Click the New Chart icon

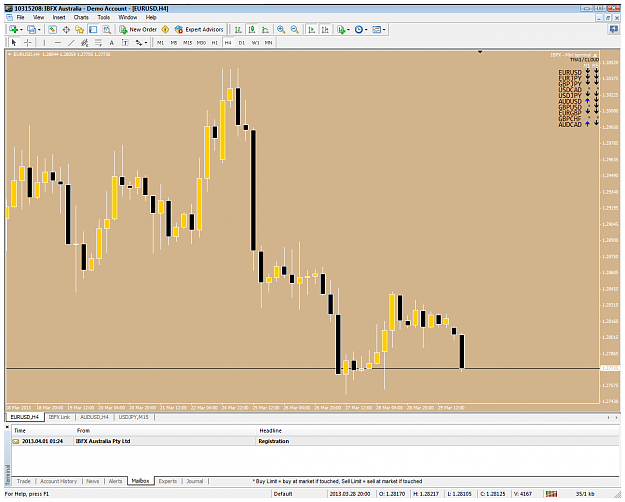tap(14, 29)
